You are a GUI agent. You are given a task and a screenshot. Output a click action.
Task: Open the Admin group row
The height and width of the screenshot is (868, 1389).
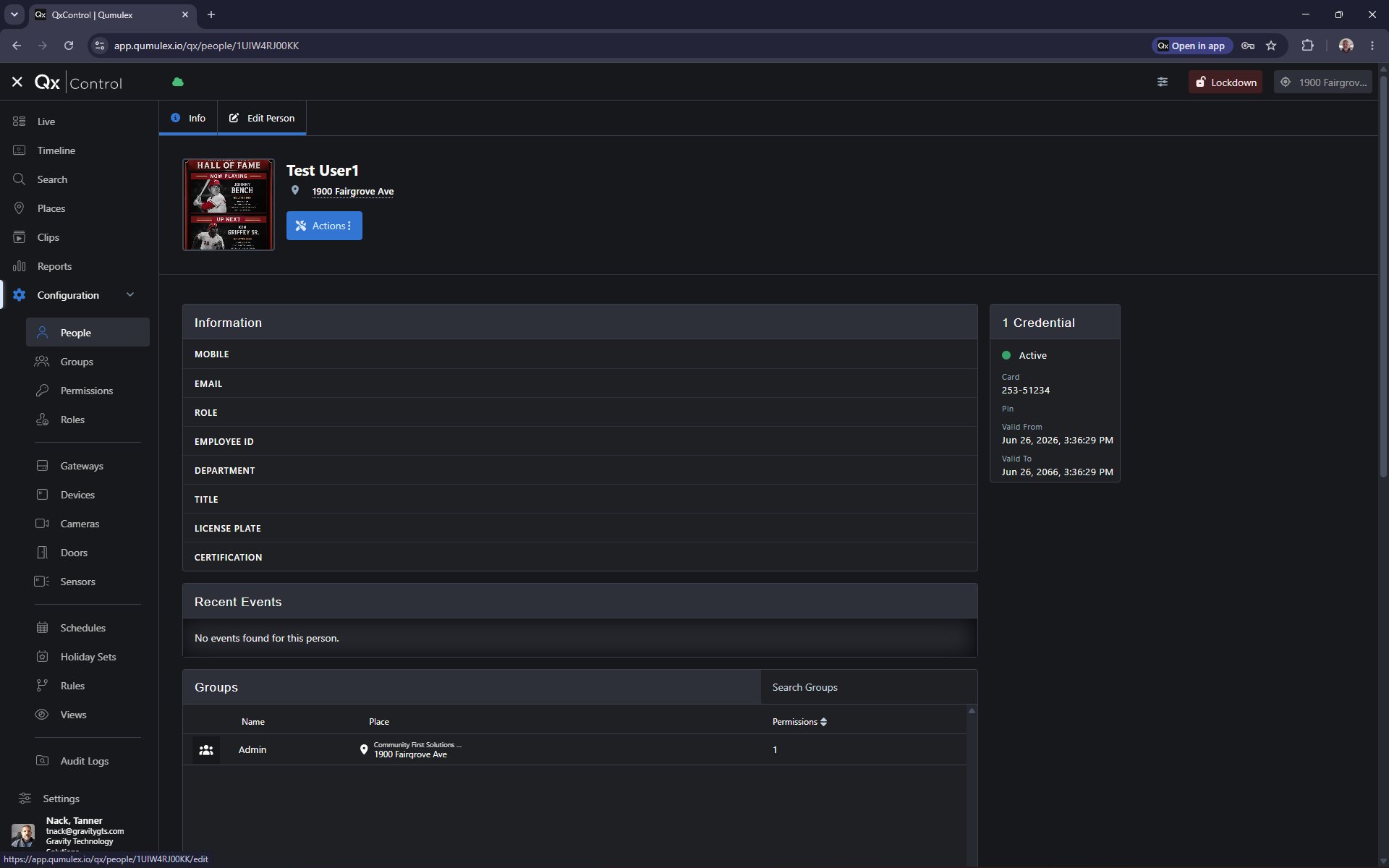(x=574, y=750)
